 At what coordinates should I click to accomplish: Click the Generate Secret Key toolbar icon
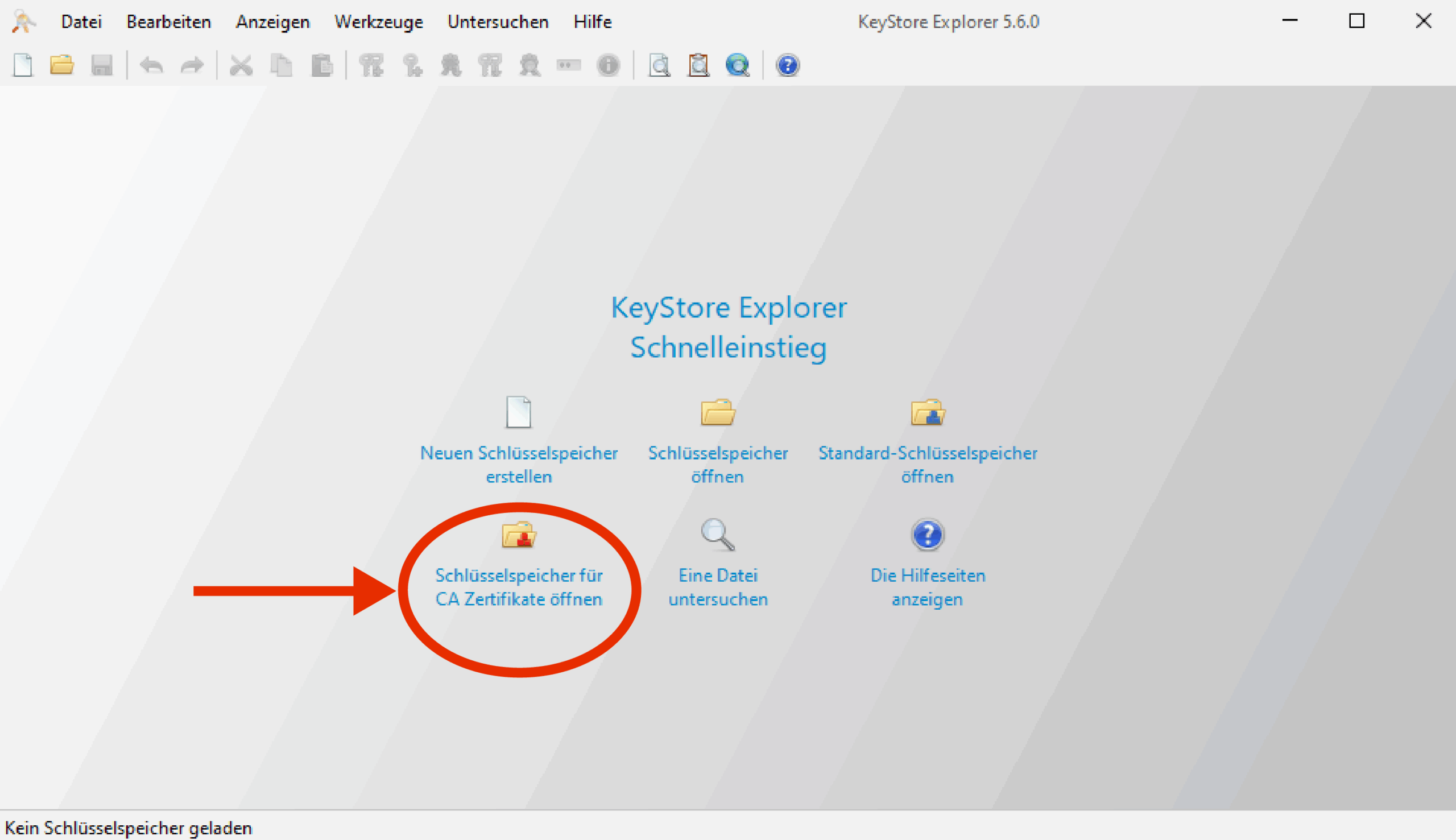click(412, 65)
